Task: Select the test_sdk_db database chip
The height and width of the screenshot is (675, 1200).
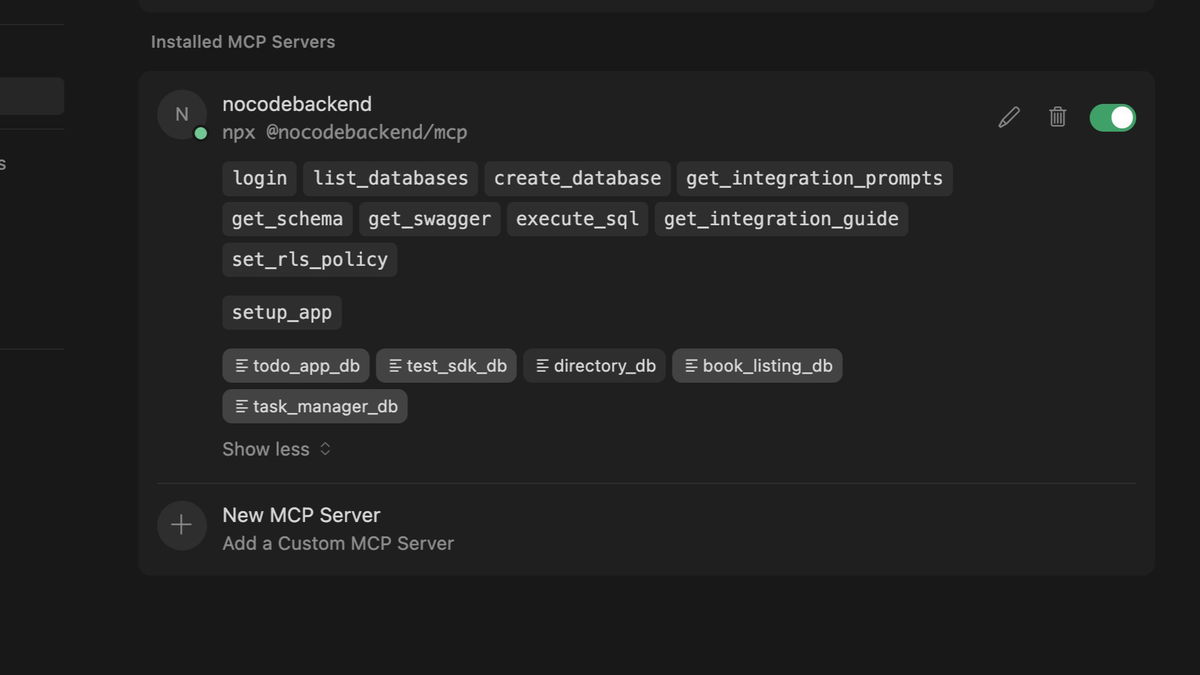Action: 446,365
